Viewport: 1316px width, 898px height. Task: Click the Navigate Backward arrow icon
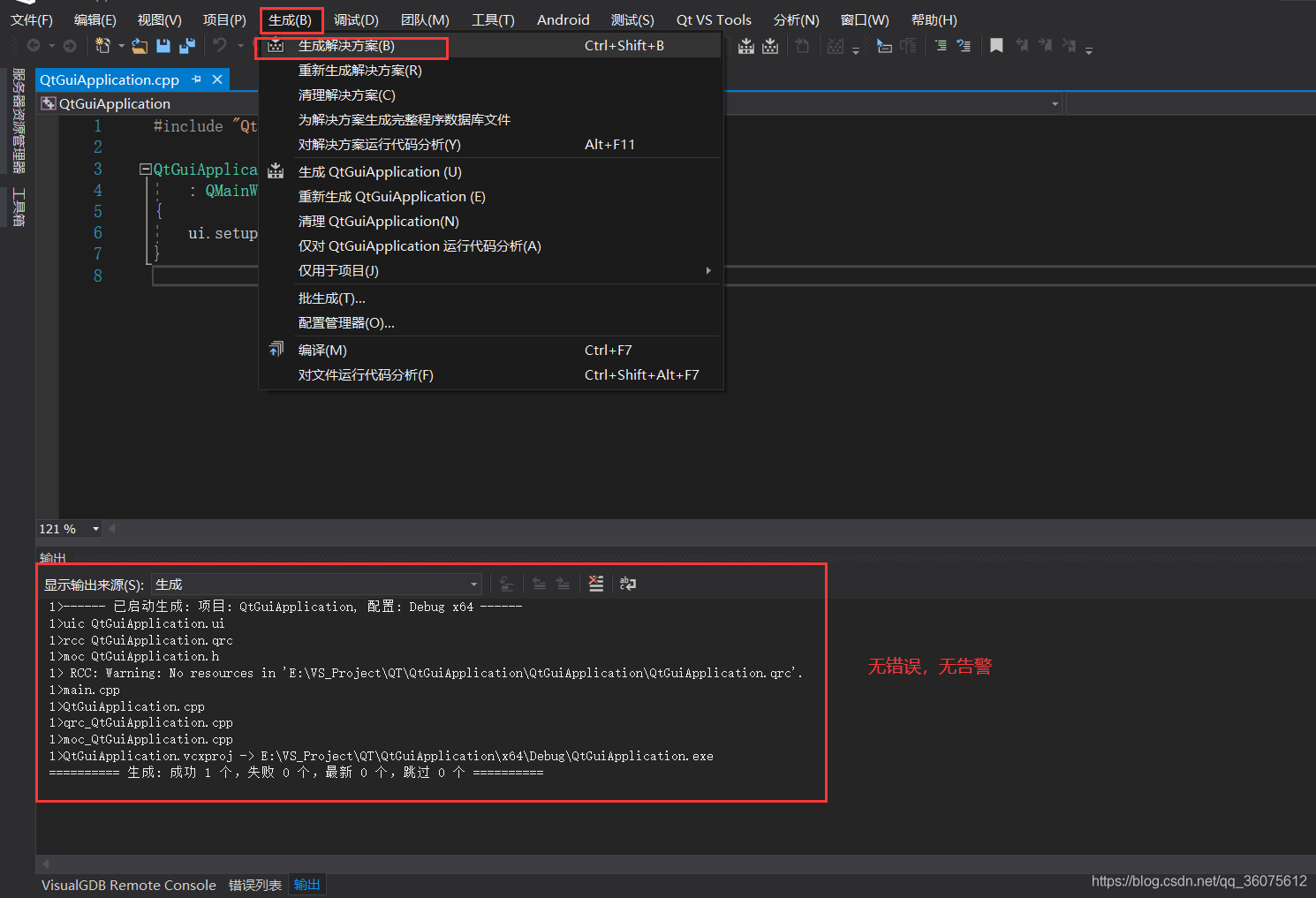(x=34, y=44)
